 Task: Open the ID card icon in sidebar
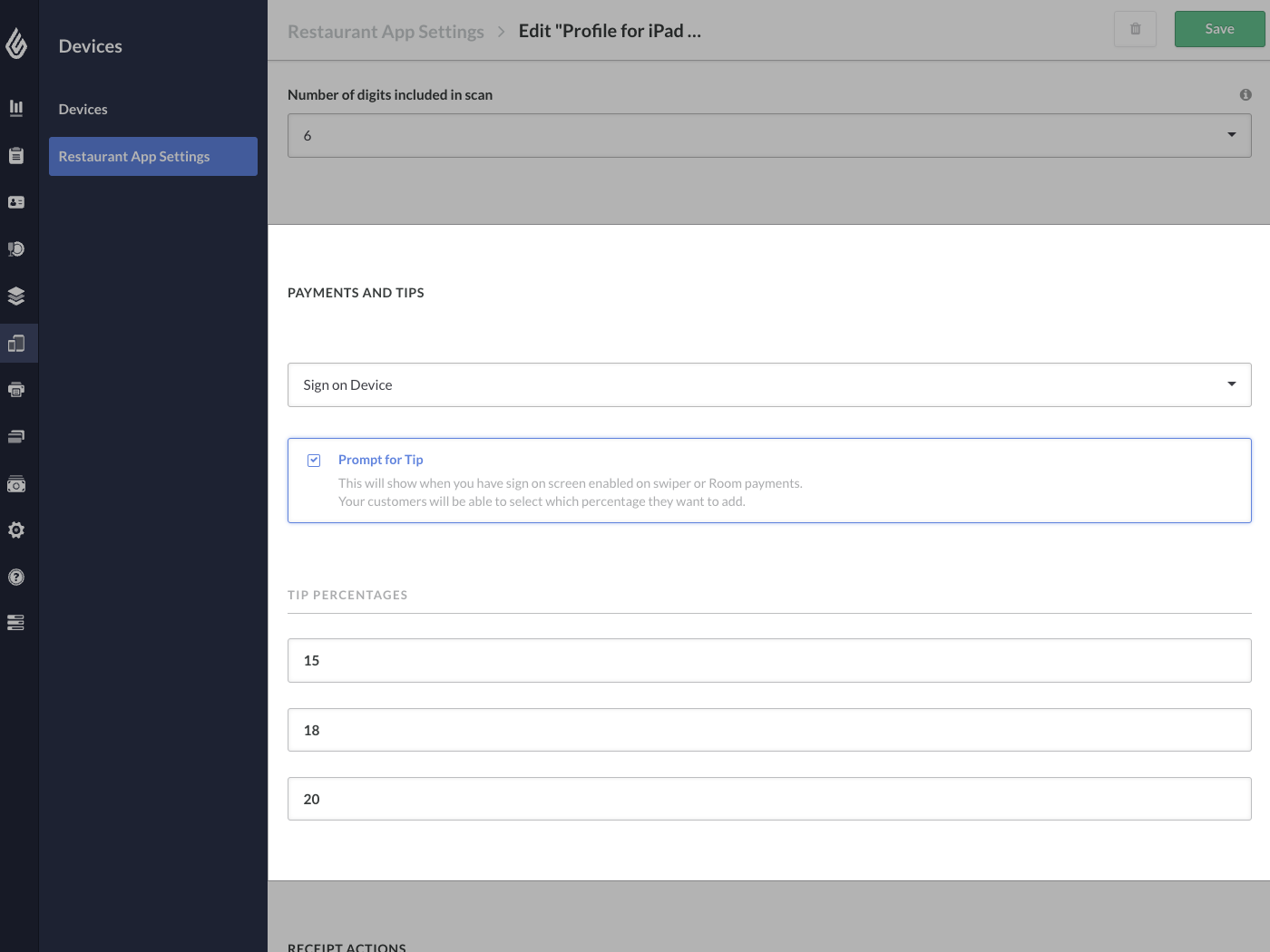(x=16, y=202)
